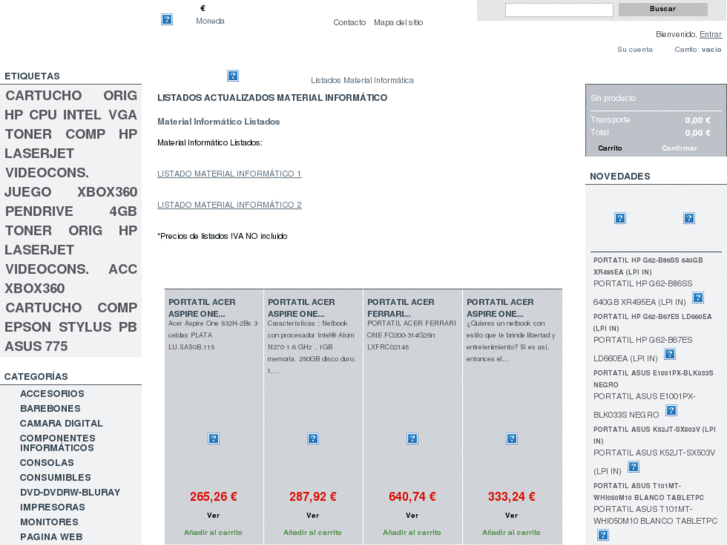Viewport: 727px width, 545px height.
Task: Add 265,26 € Acer Aspire to cart
Action: tap(213, 532)
